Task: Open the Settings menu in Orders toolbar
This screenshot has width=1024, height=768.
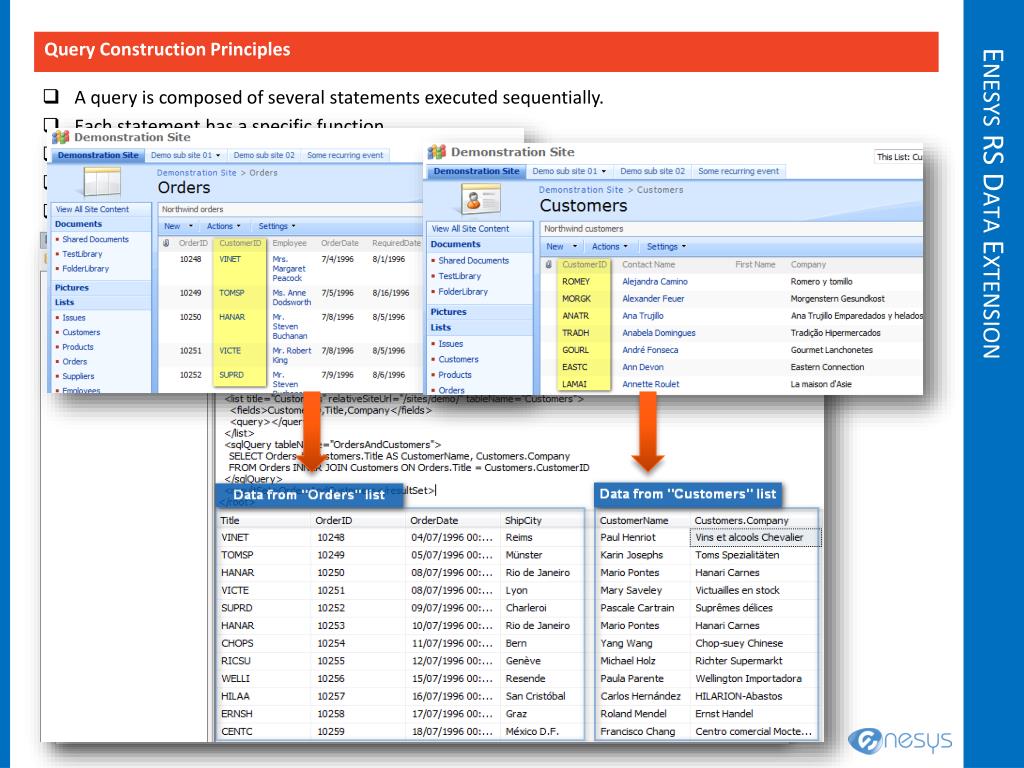Action: click(277, 226)
